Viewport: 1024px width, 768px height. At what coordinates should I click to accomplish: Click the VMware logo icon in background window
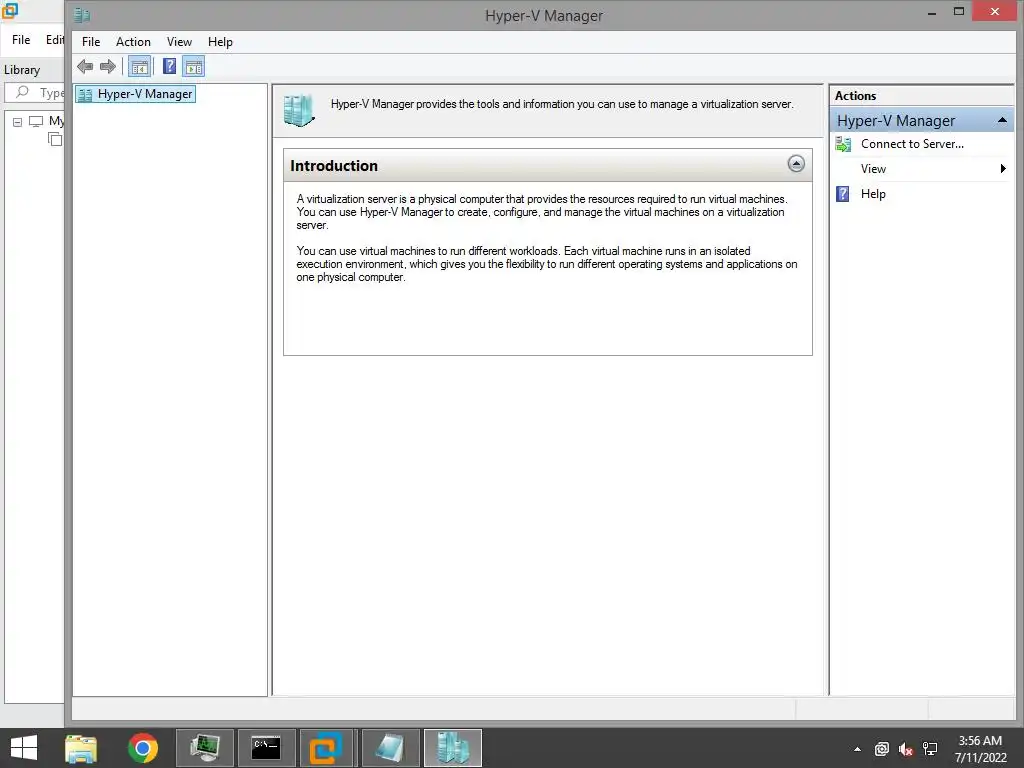pyautogui.click(x=10, y=10)
